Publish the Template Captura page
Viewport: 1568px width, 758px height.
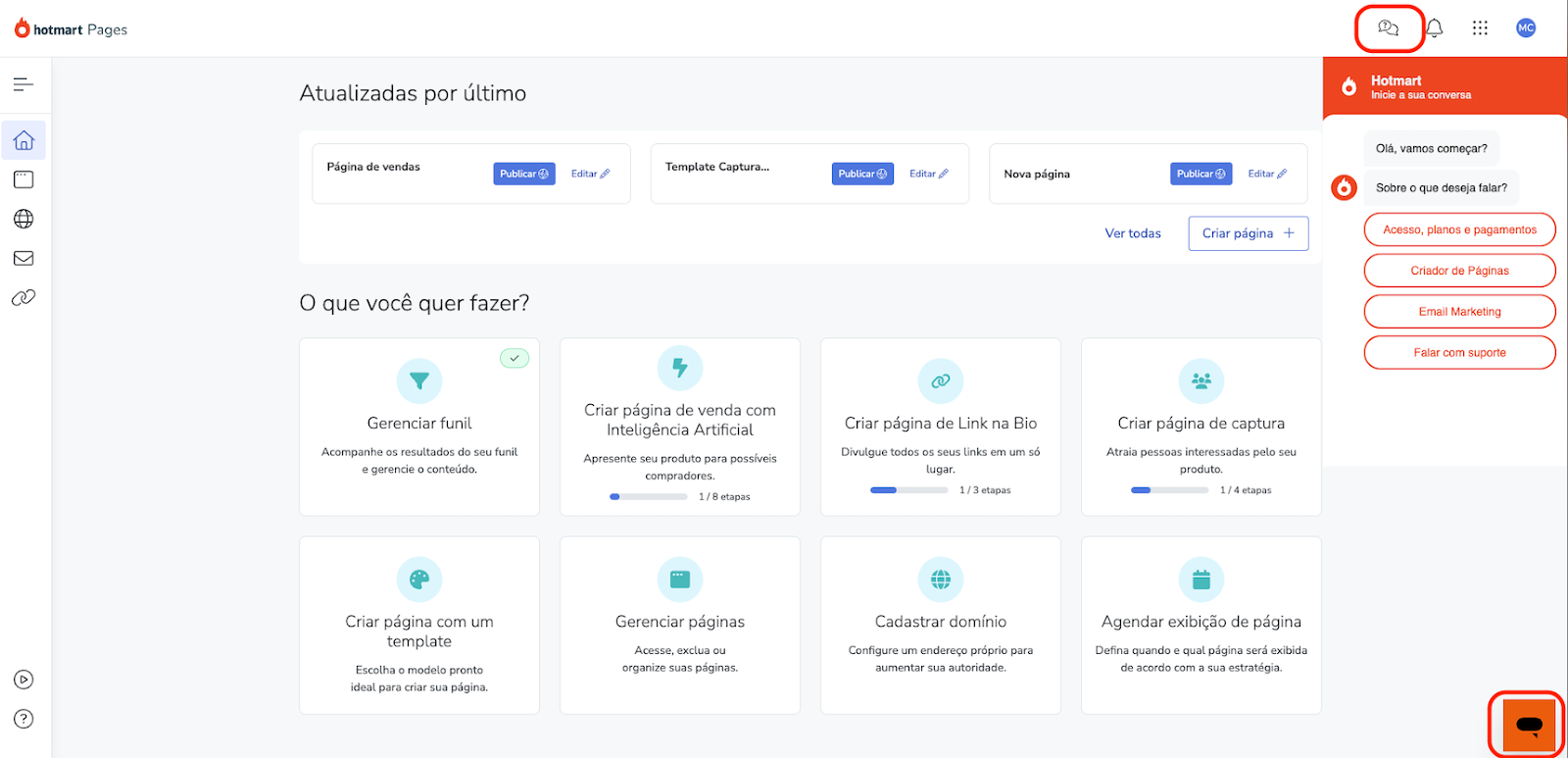tap(862, 174)
